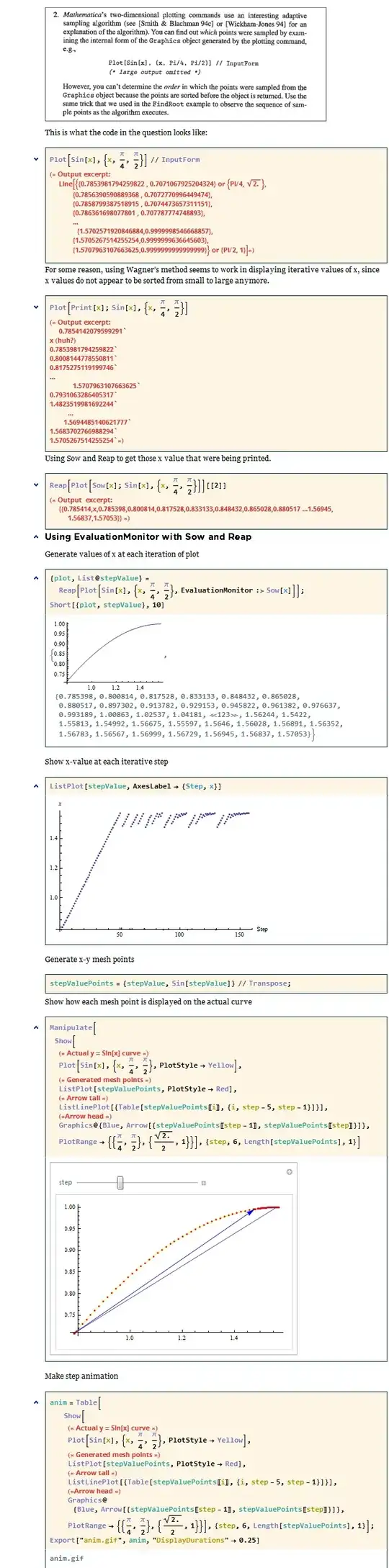Click the 'Manipulate[' keyword in code
Viewport: 389px width, 1568px height.
tap(73, 1027)
